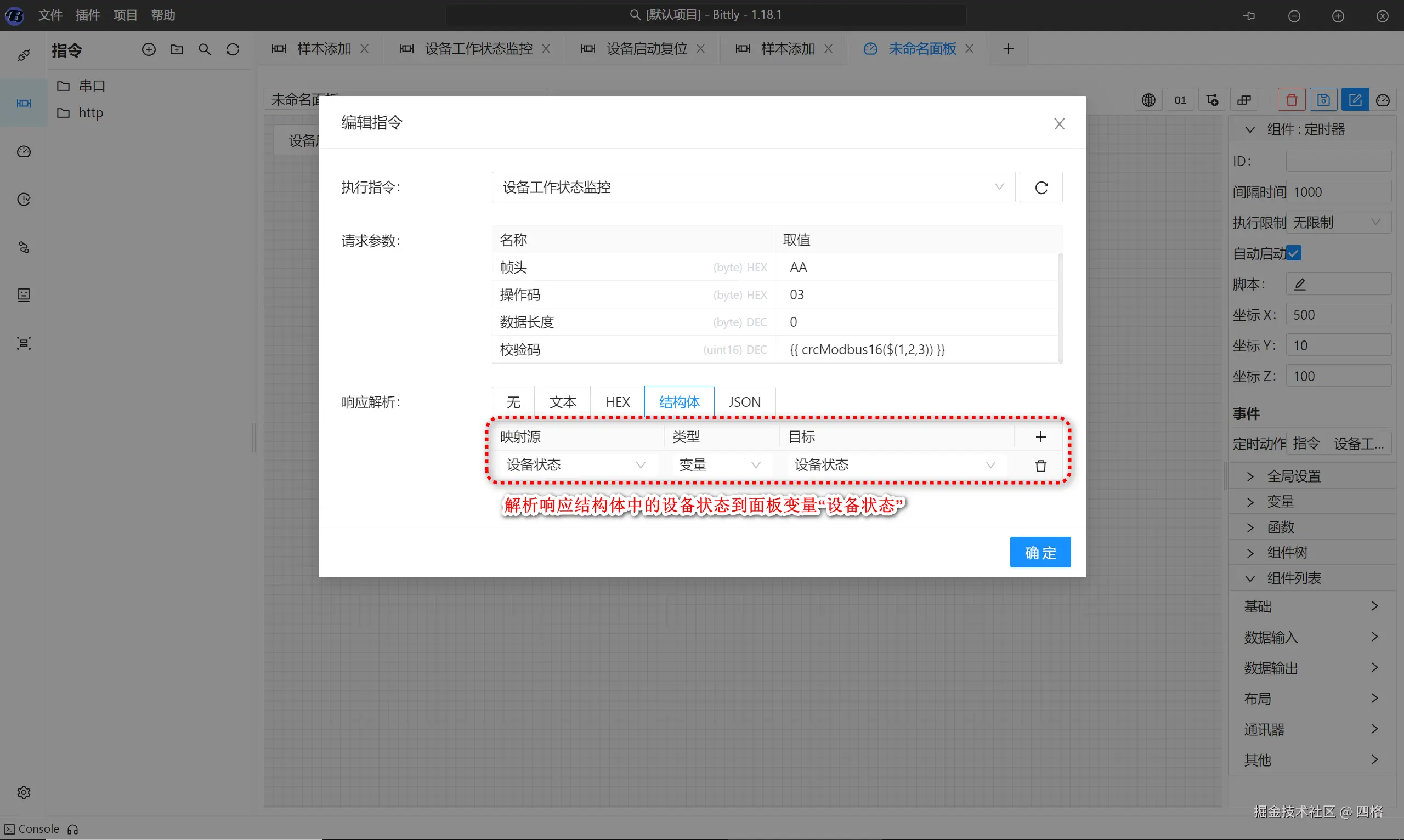The image size is (1404, 840).
Task: Click the save icon in panel toolbar
Action: (x=1323, y=100)
